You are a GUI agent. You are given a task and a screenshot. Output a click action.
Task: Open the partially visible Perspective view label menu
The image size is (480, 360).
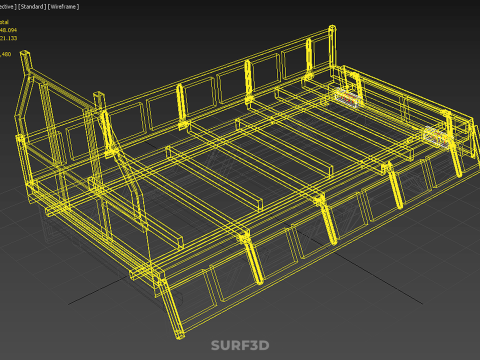click(x=8, y=7)
